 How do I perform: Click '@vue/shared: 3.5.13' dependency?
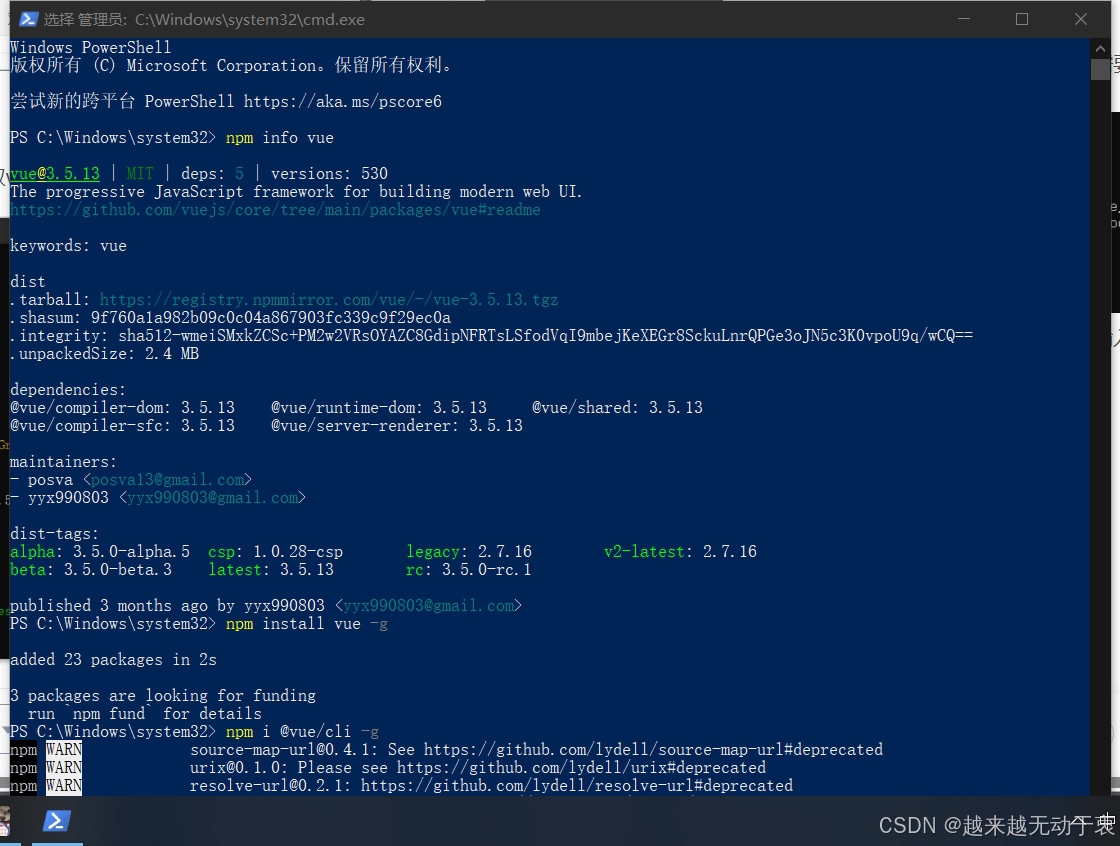617,407
